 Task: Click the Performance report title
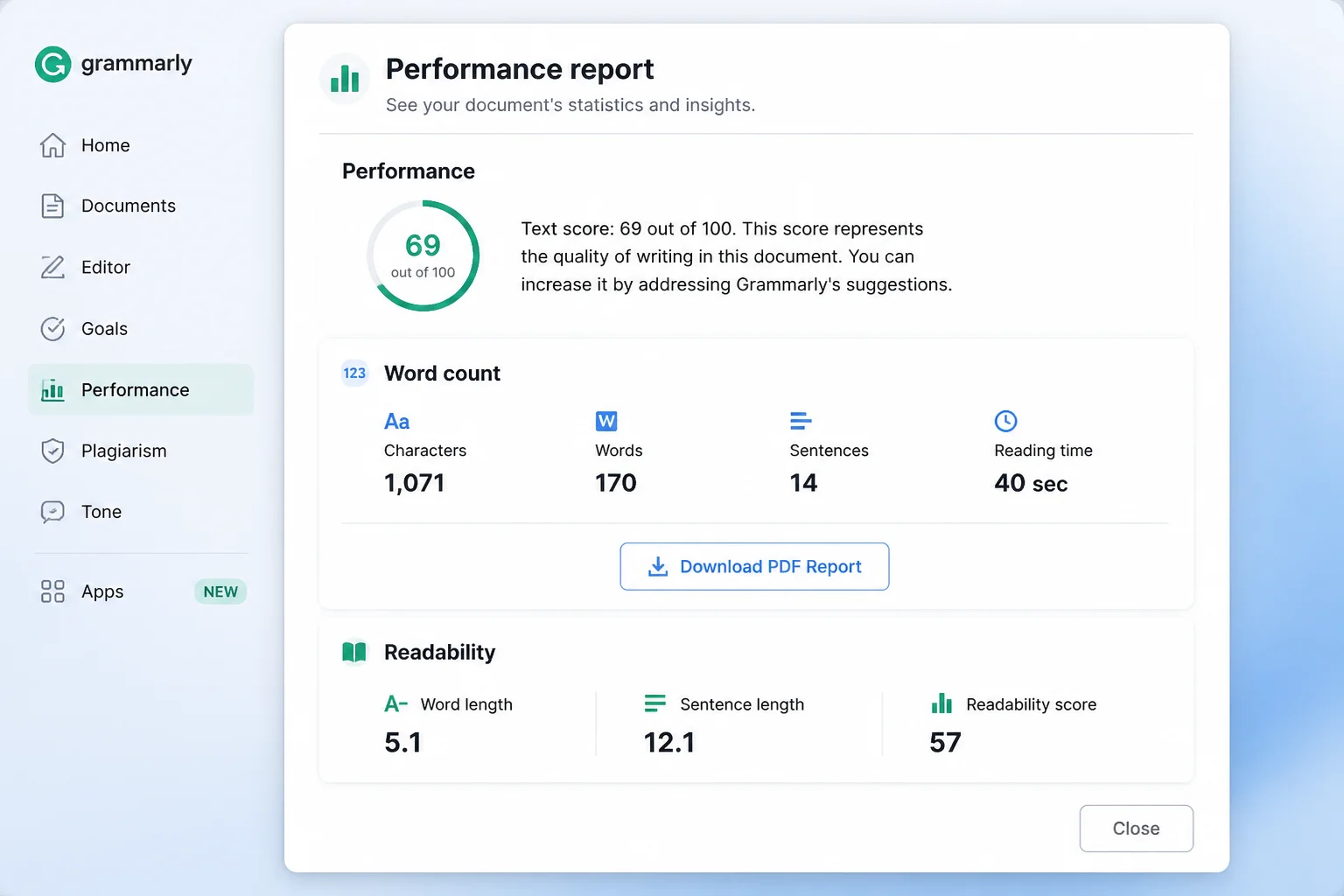click(520, 69)
